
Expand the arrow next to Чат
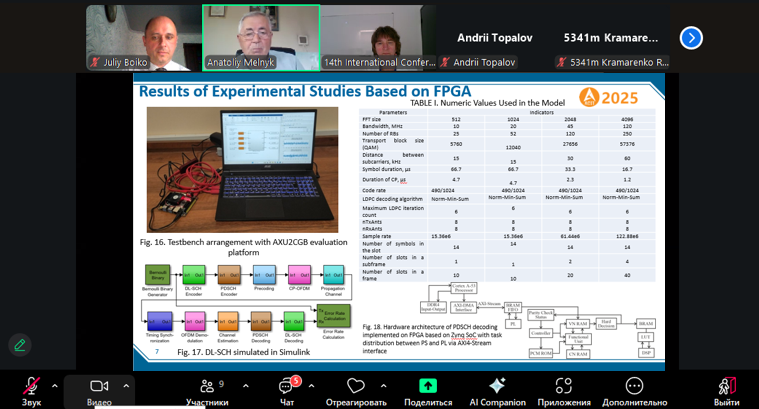pyautogui.click(x=311, y=385)
